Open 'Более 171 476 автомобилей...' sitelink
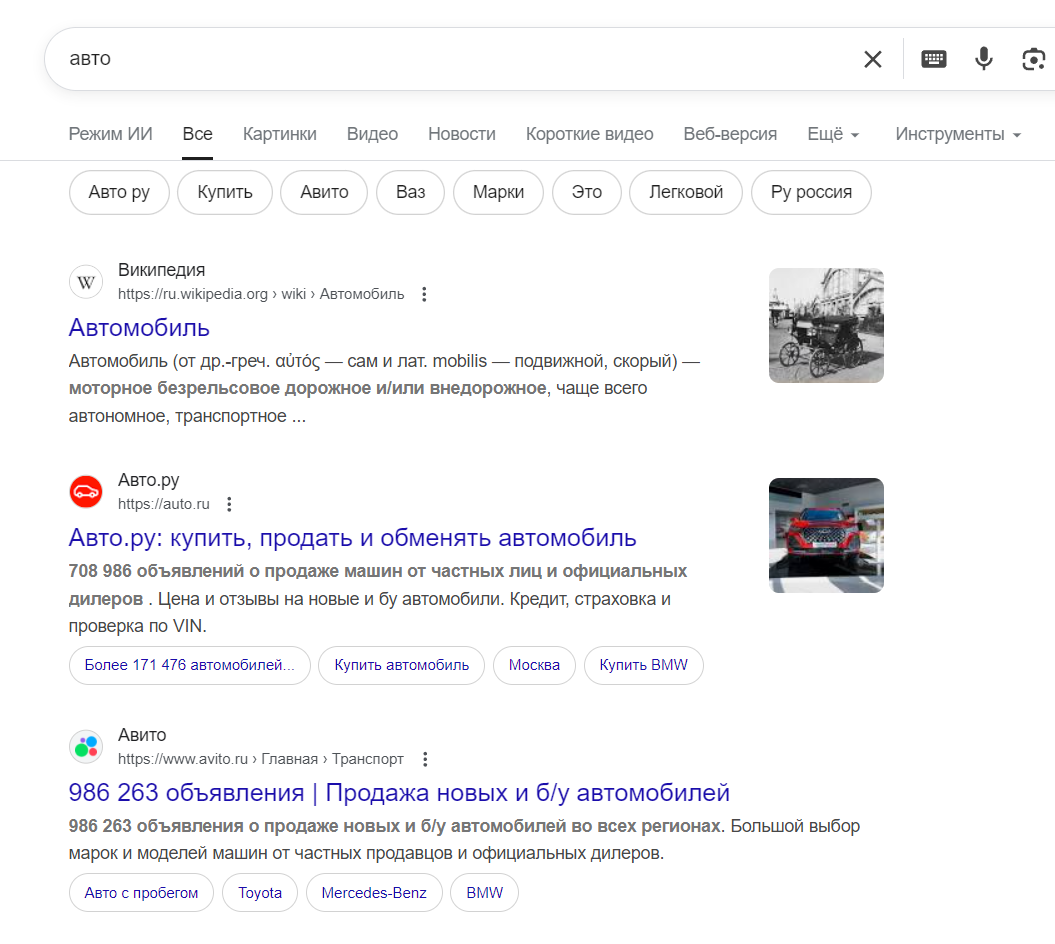The image size is (1055, 944). 190,665
